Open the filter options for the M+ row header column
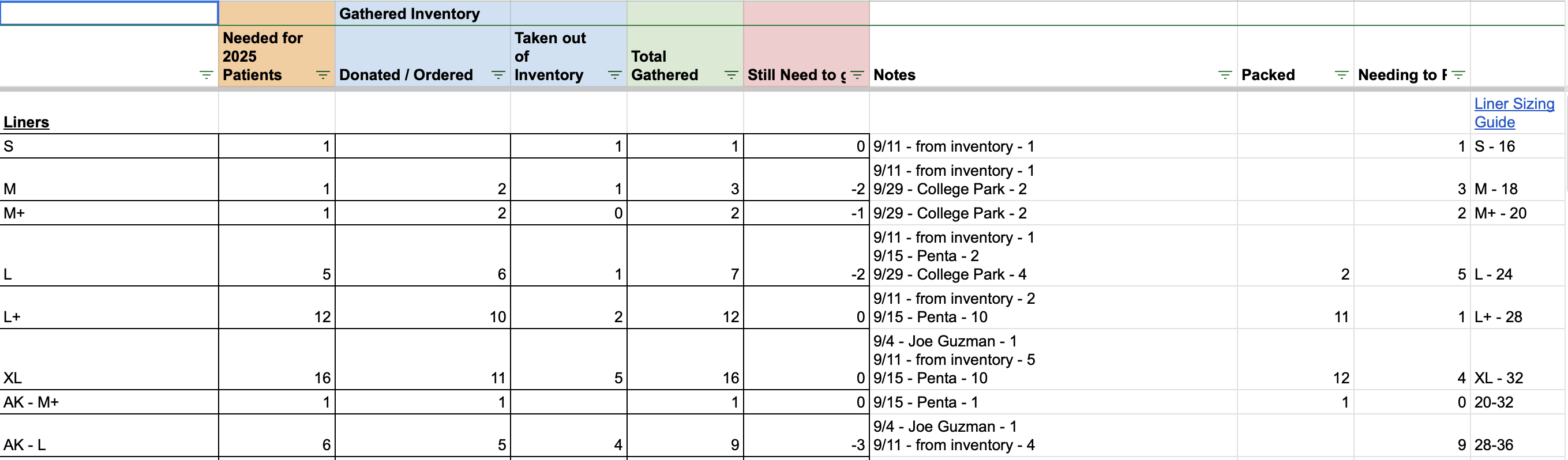The image size is (1568, 460). click(x=207, y=75)
